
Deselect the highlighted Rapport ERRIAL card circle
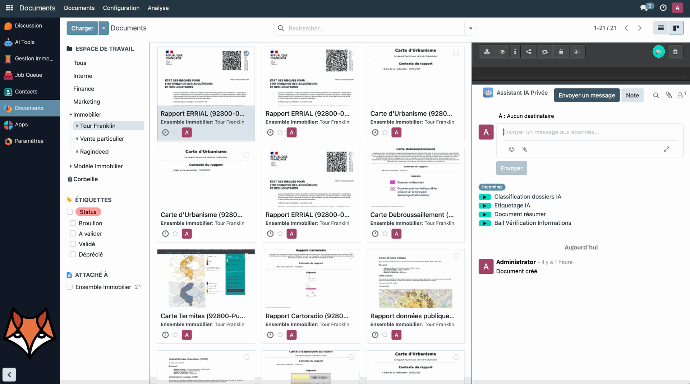246,54
